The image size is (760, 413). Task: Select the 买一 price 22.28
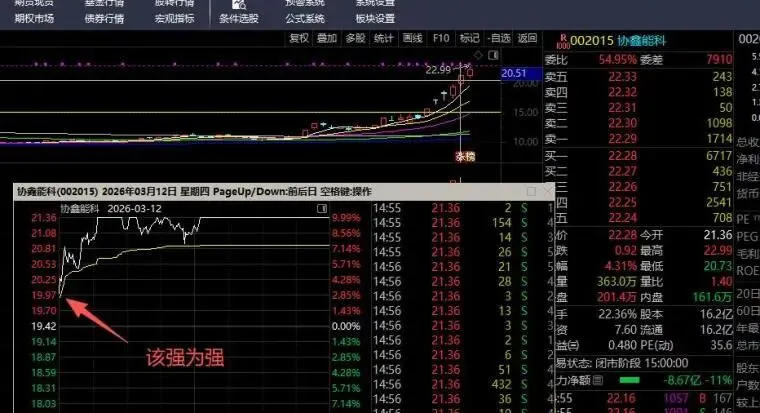click(x=622, y=156)
